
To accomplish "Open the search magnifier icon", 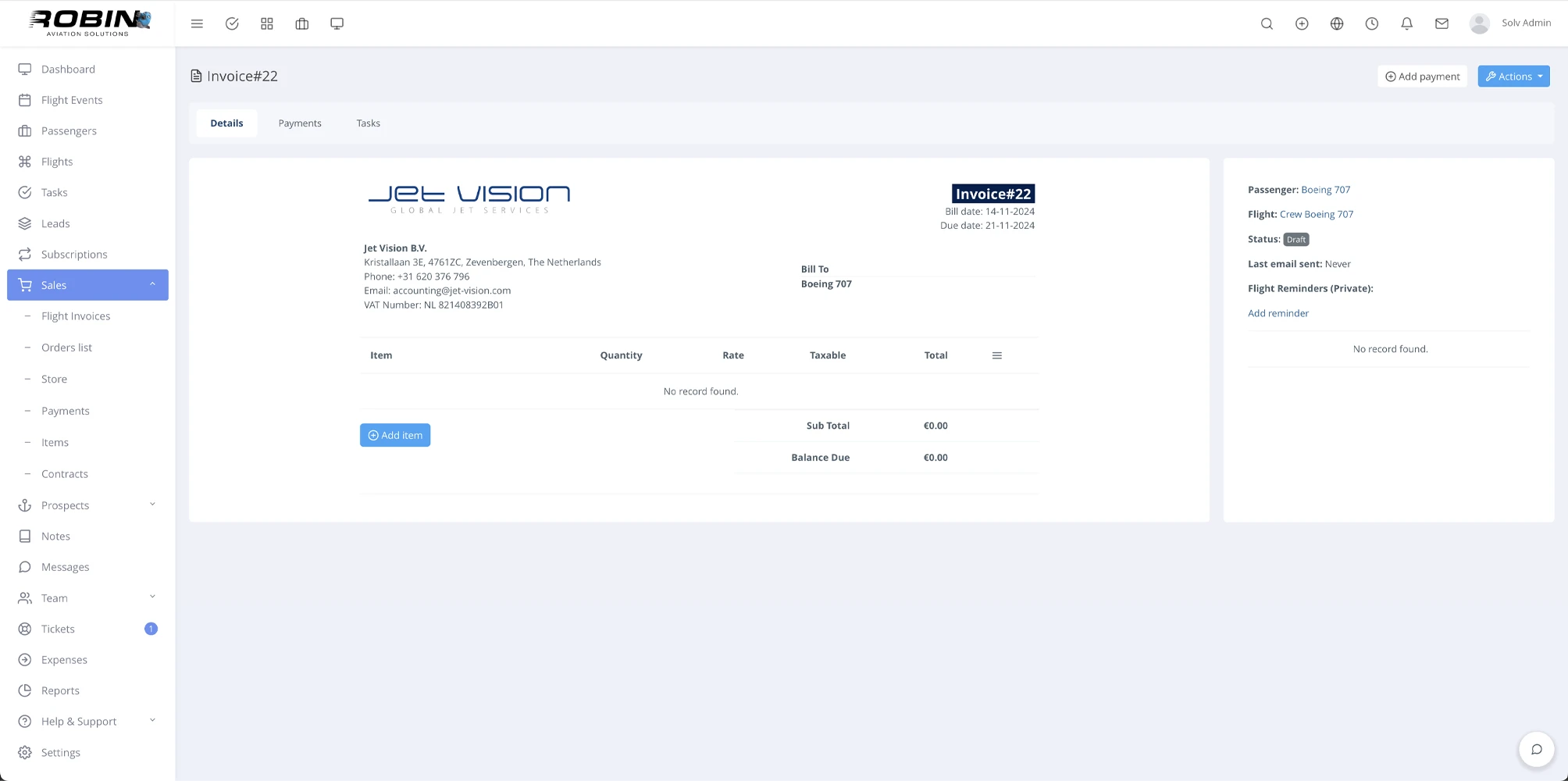I will click(x=1267, y=23).
